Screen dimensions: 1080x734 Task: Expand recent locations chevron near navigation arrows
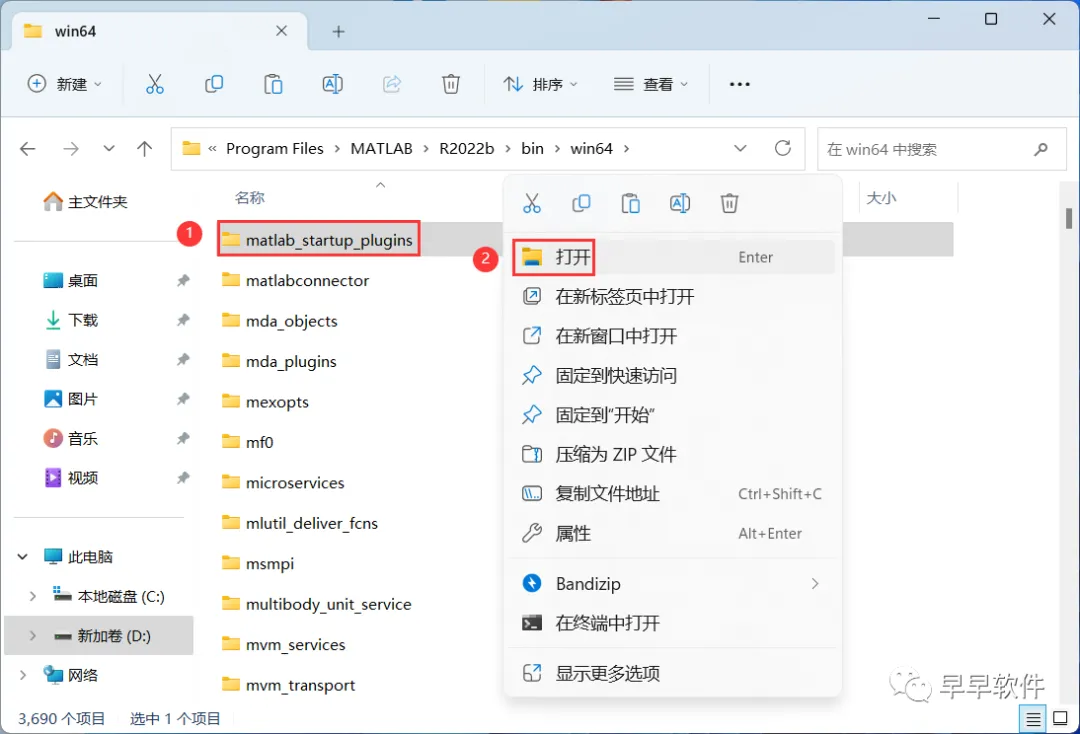pyautogui.click(x=109, y=149)
